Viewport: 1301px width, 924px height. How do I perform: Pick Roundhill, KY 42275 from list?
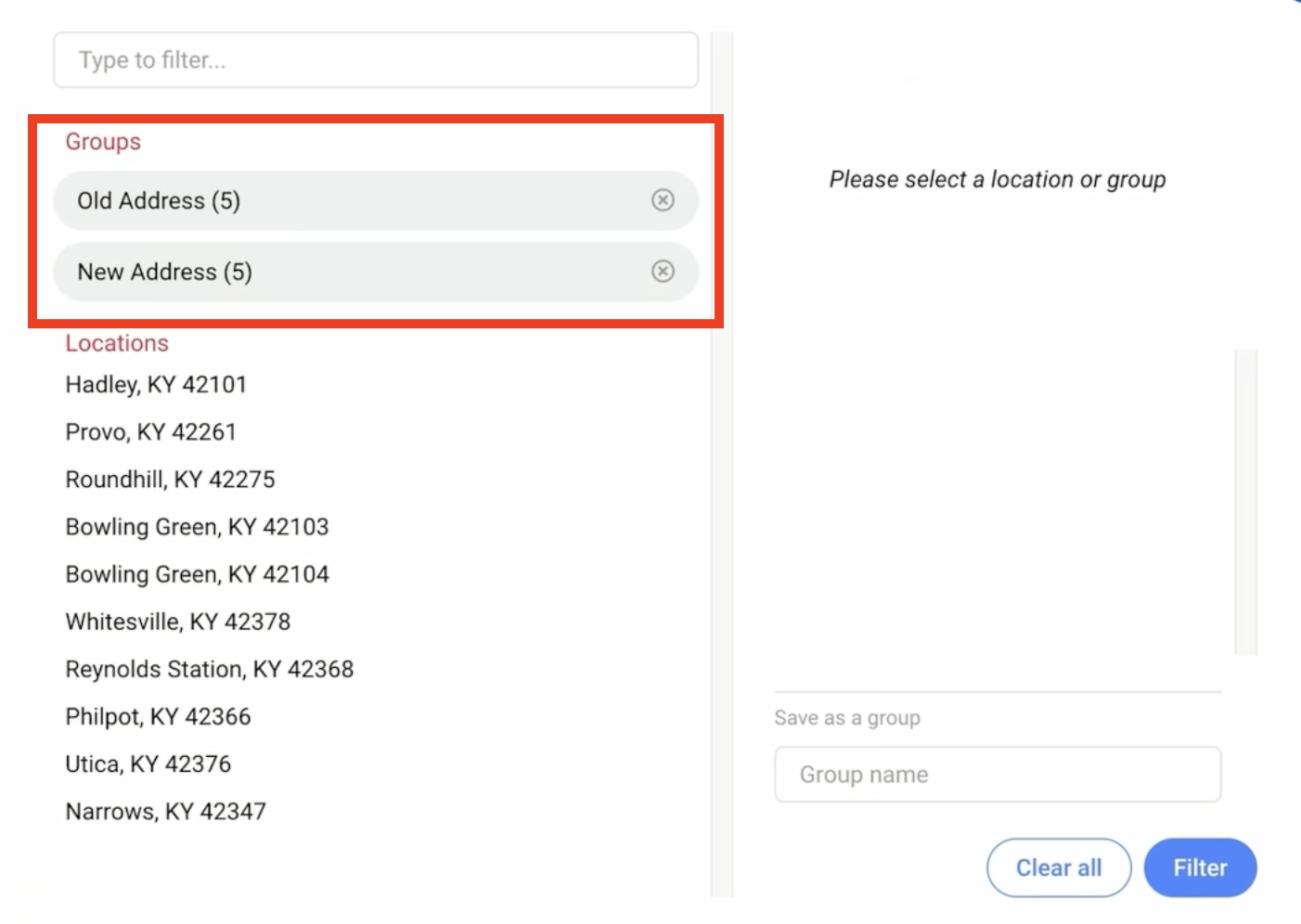tap(171, 480)
